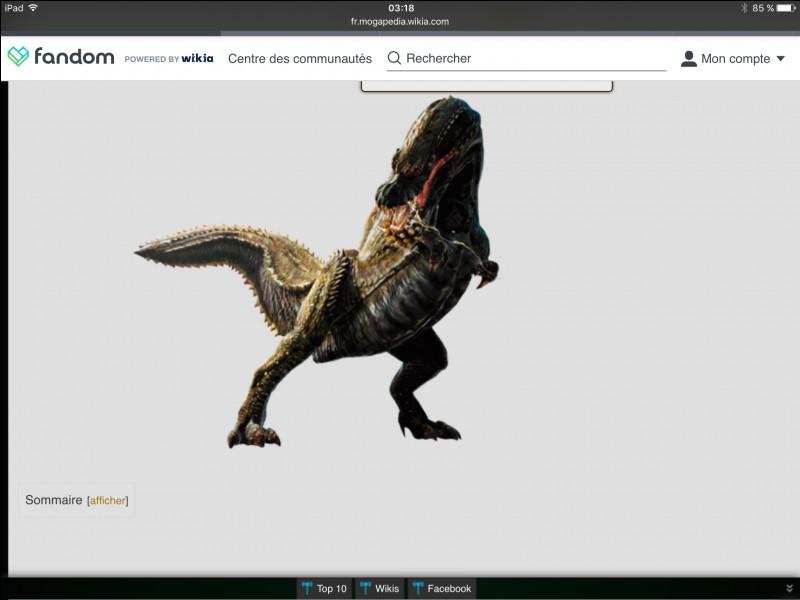The height and width of the screenshot is (600, 800).
Task: Collapse the bottom toolbar with double chevron
Action: [x=790, y=588]
